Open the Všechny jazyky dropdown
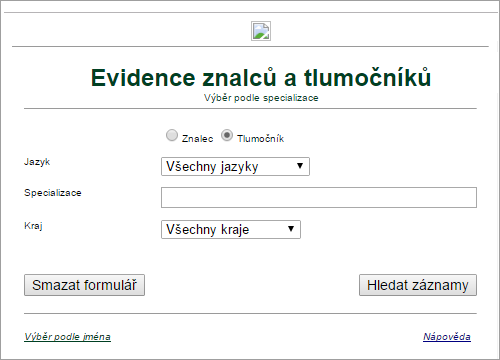The image size is (500, 360). 235,167
